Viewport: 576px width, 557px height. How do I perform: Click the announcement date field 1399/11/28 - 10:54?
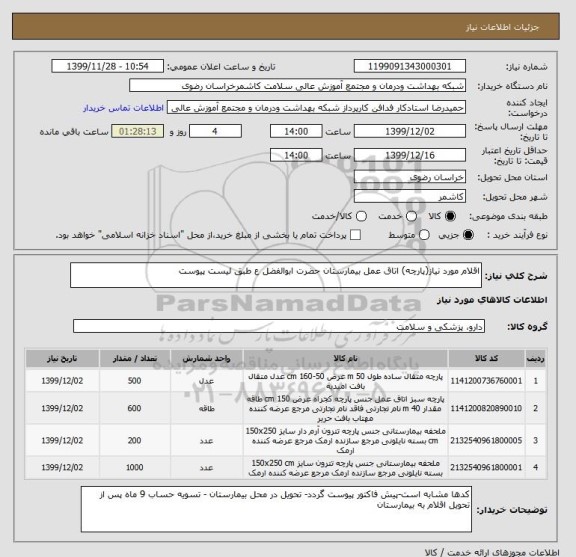pos(108,66)
